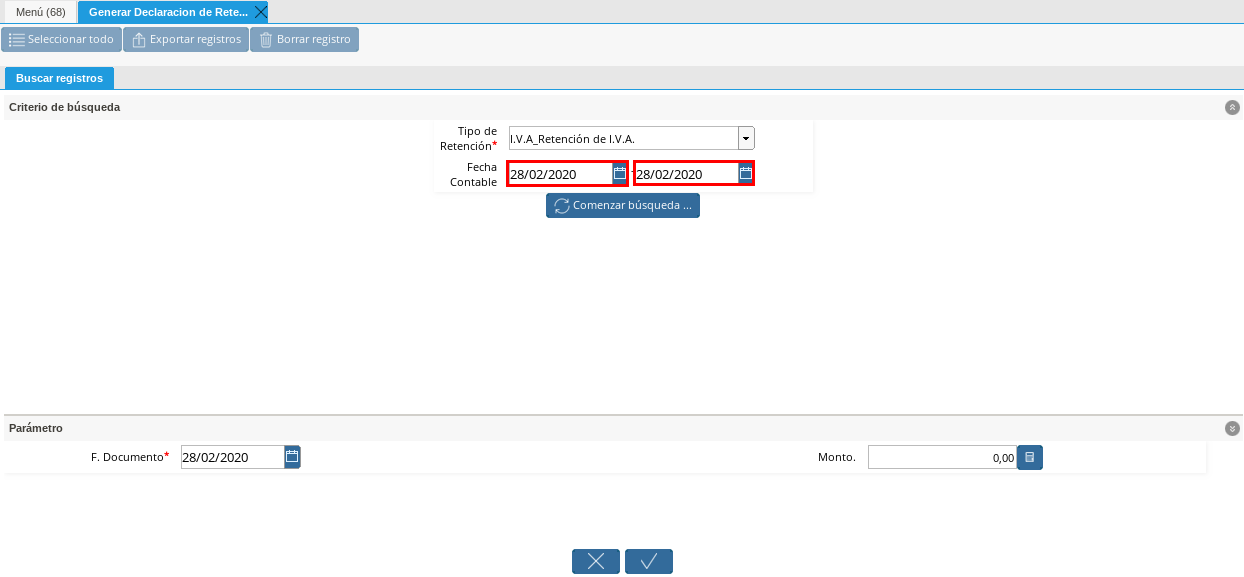This screenshot has height=577, width=1244.
Task: Switch to Generar Declaracion de Rete... tab
Action: point(167,12)
